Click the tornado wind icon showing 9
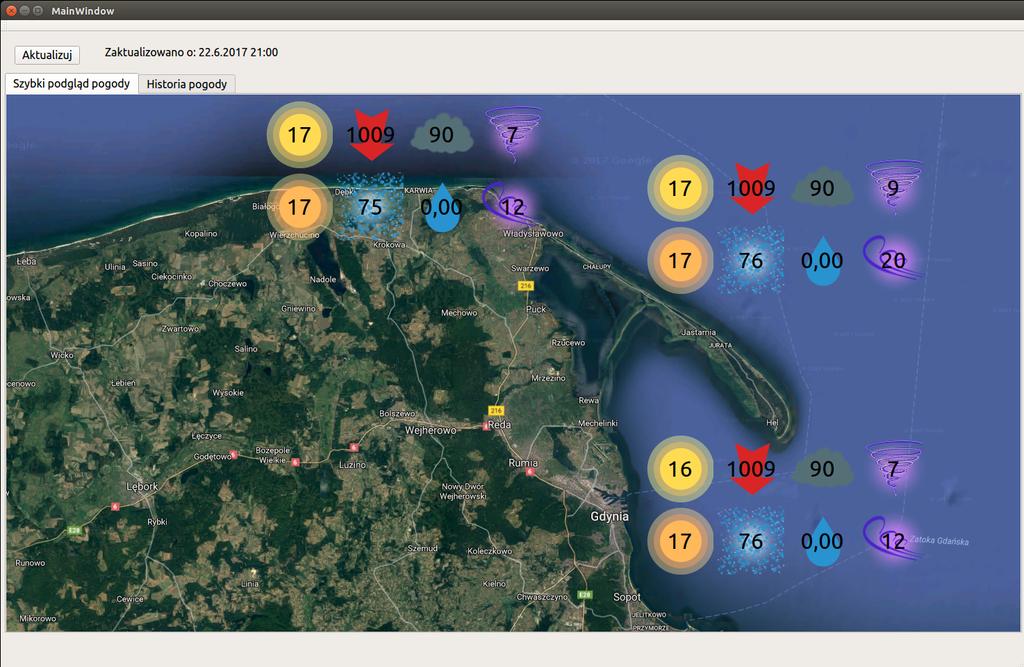 pos(893,187)
